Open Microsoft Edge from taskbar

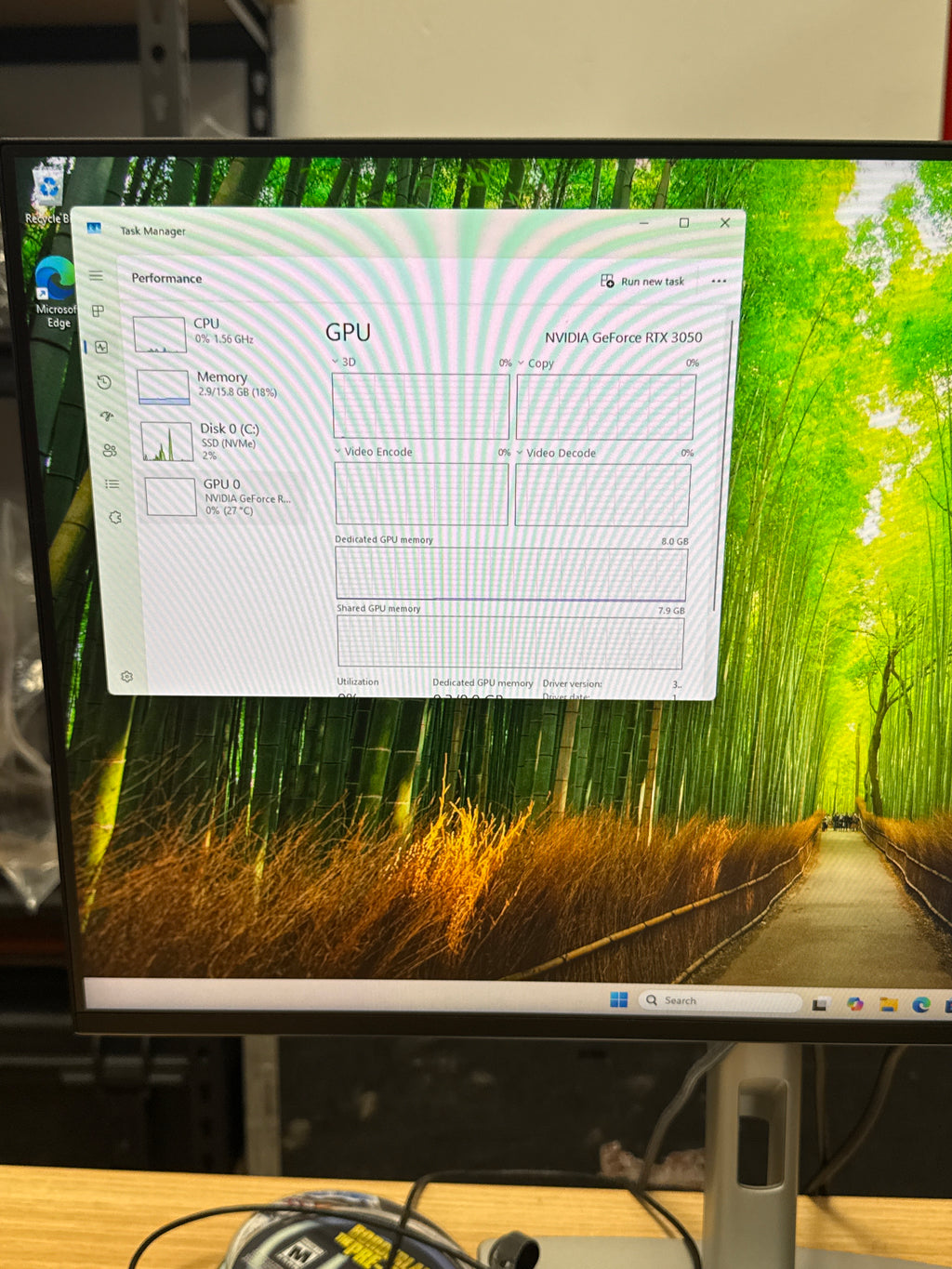pos(920,1004)
